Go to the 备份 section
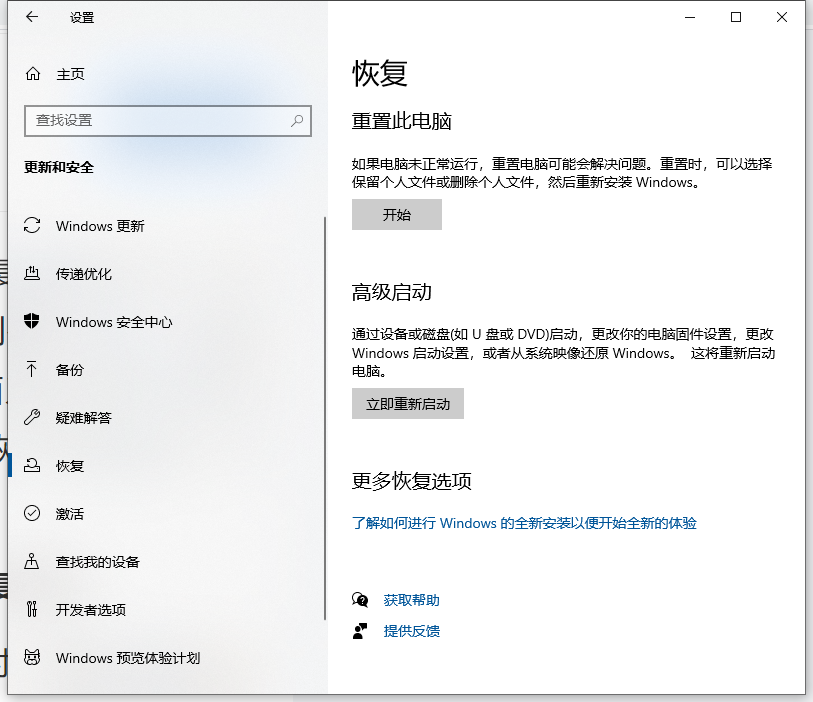The width and height of the screenshot is (813, 702). click(x=73, y=370)
